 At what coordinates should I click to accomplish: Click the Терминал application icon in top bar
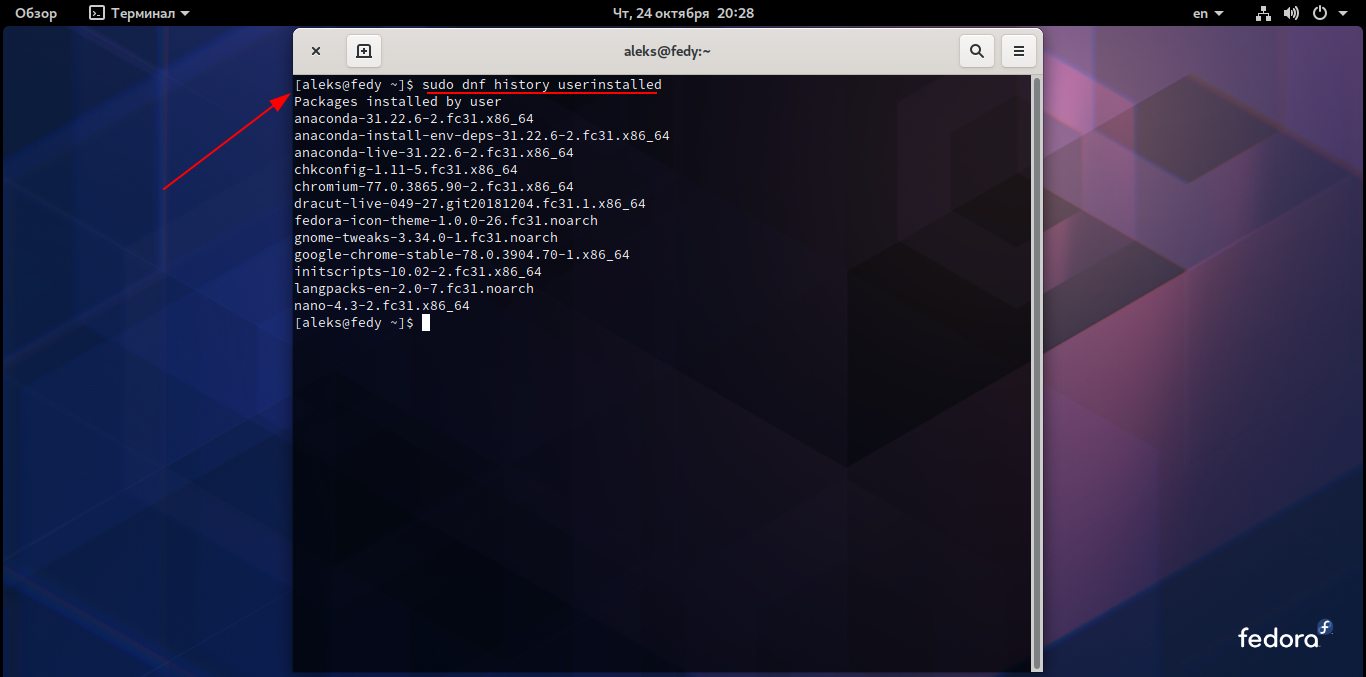coord(95,13)
